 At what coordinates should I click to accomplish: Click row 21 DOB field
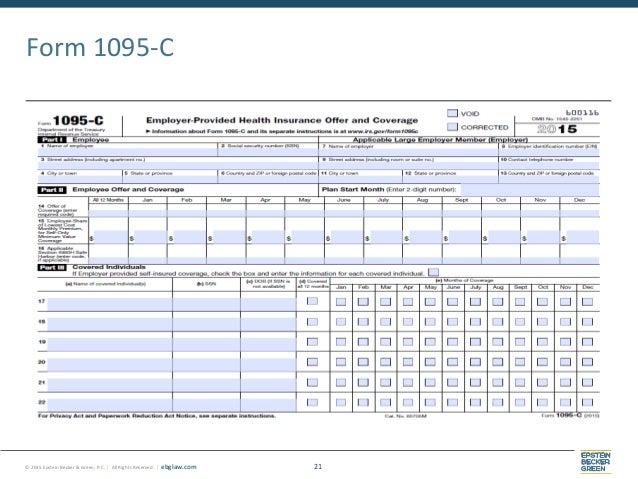(x=269, y=385)
